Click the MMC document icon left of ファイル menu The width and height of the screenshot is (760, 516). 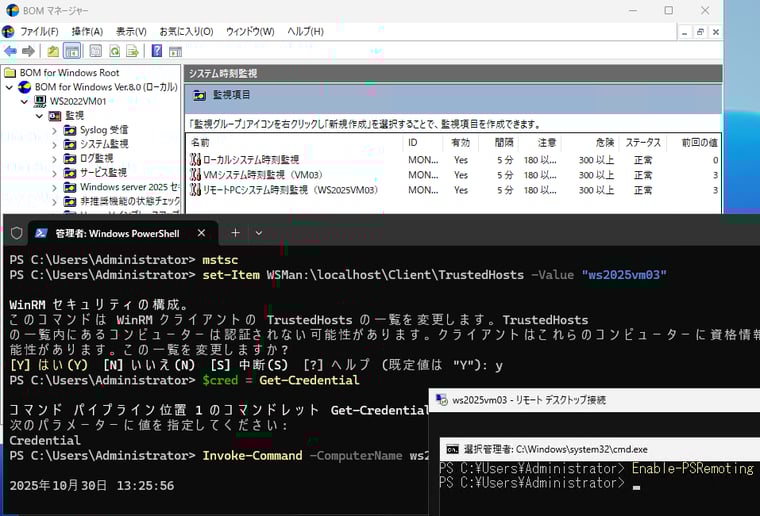point(8,31)
